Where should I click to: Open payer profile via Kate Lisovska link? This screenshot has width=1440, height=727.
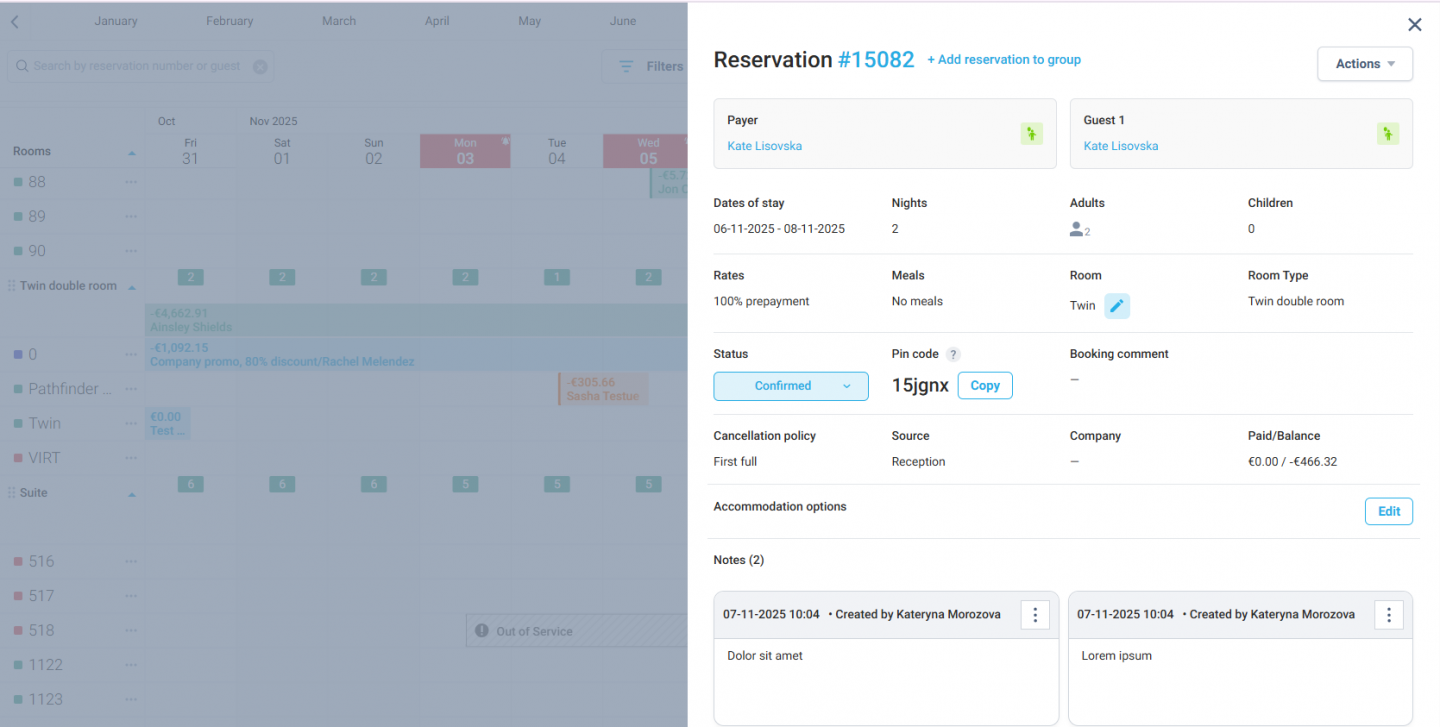(764, 145)
